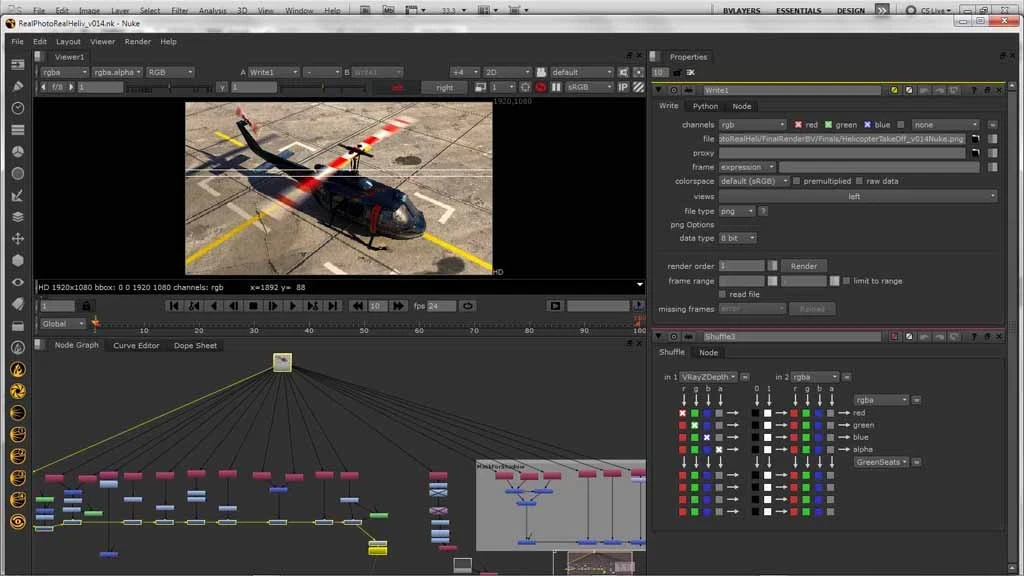Open the Time nodes clock icon in toolbar
1024x576 pixels.
pos(18,108)
